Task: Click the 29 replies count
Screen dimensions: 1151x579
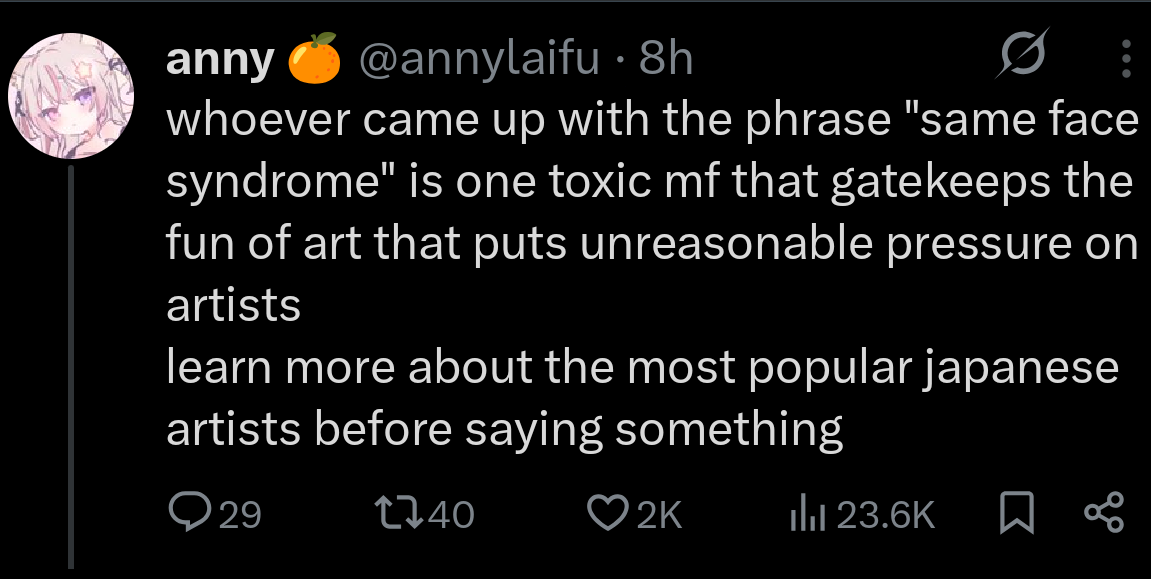Action: pos(240,515)
